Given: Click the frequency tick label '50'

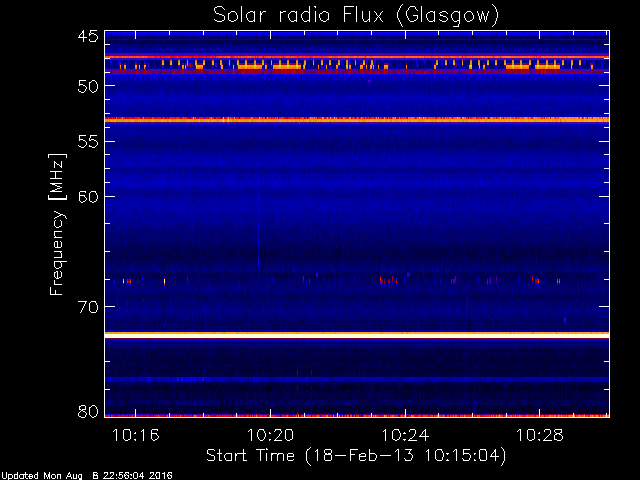Looking at the screenshot, I should coord(88,86).
